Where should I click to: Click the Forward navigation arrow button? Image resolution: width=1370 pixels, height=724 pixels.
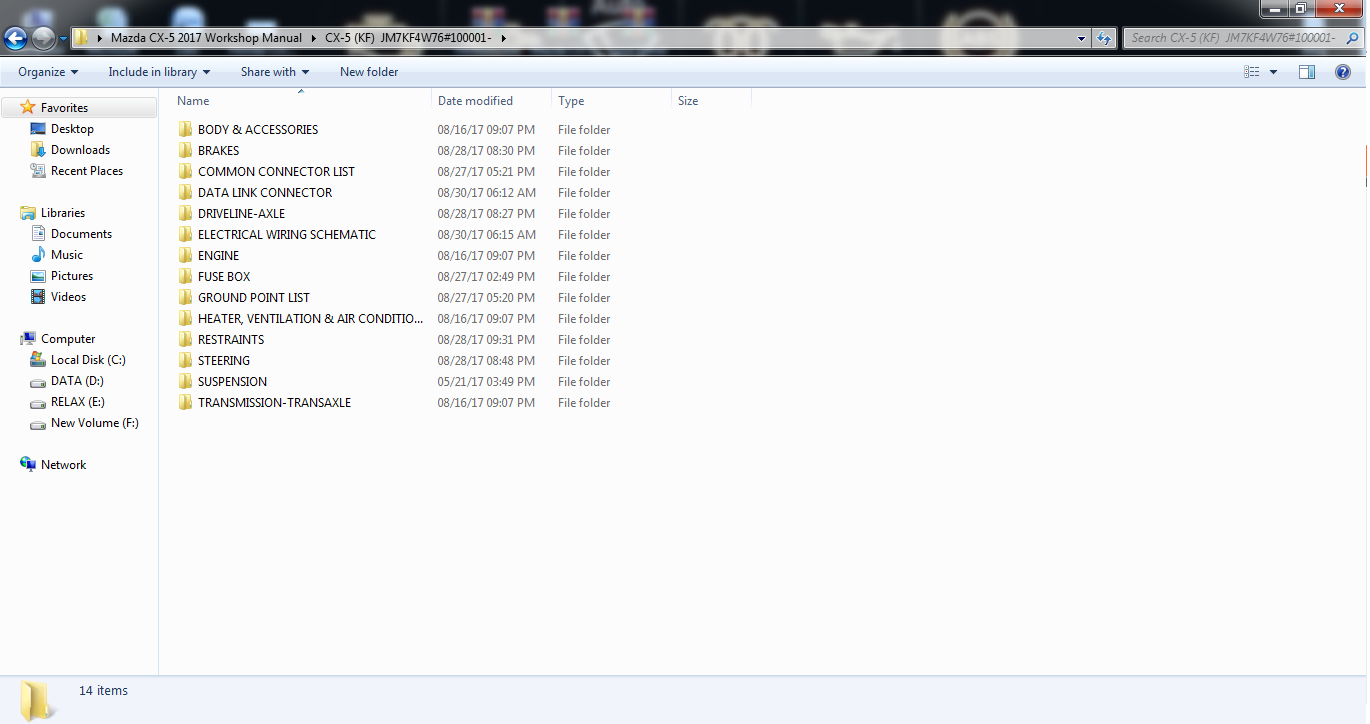[43, 39]
